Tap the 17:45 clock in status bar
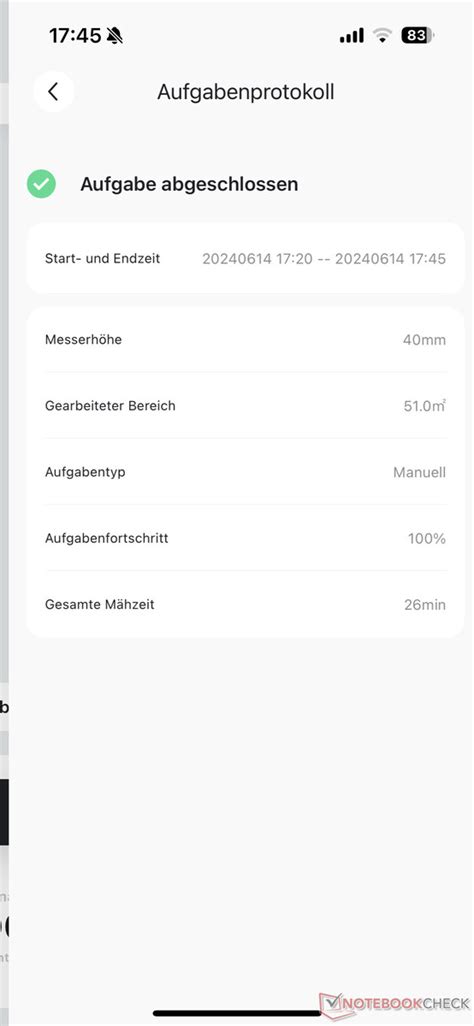The height and width of the screenshot is (1026, 474). (x=75, y=35)
